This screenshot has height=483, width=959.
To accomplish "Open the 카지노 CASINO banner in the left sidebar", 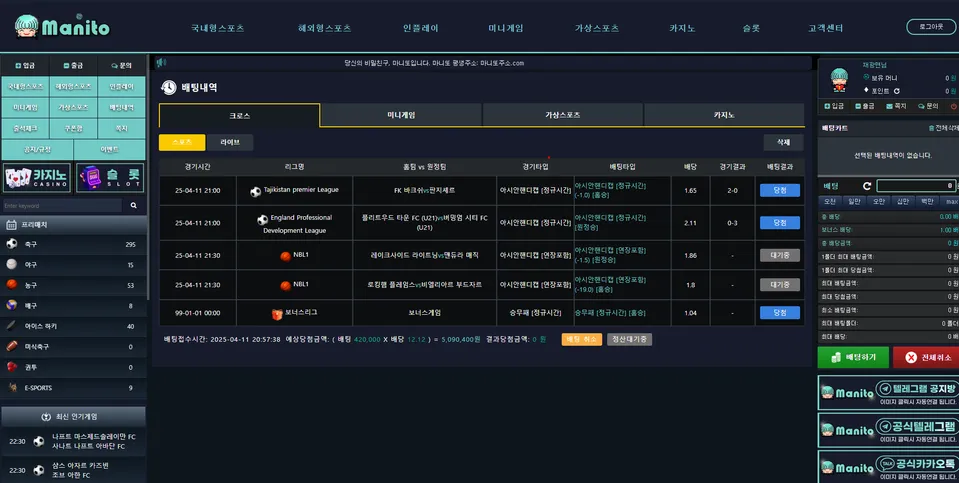I will pos(37,178).
